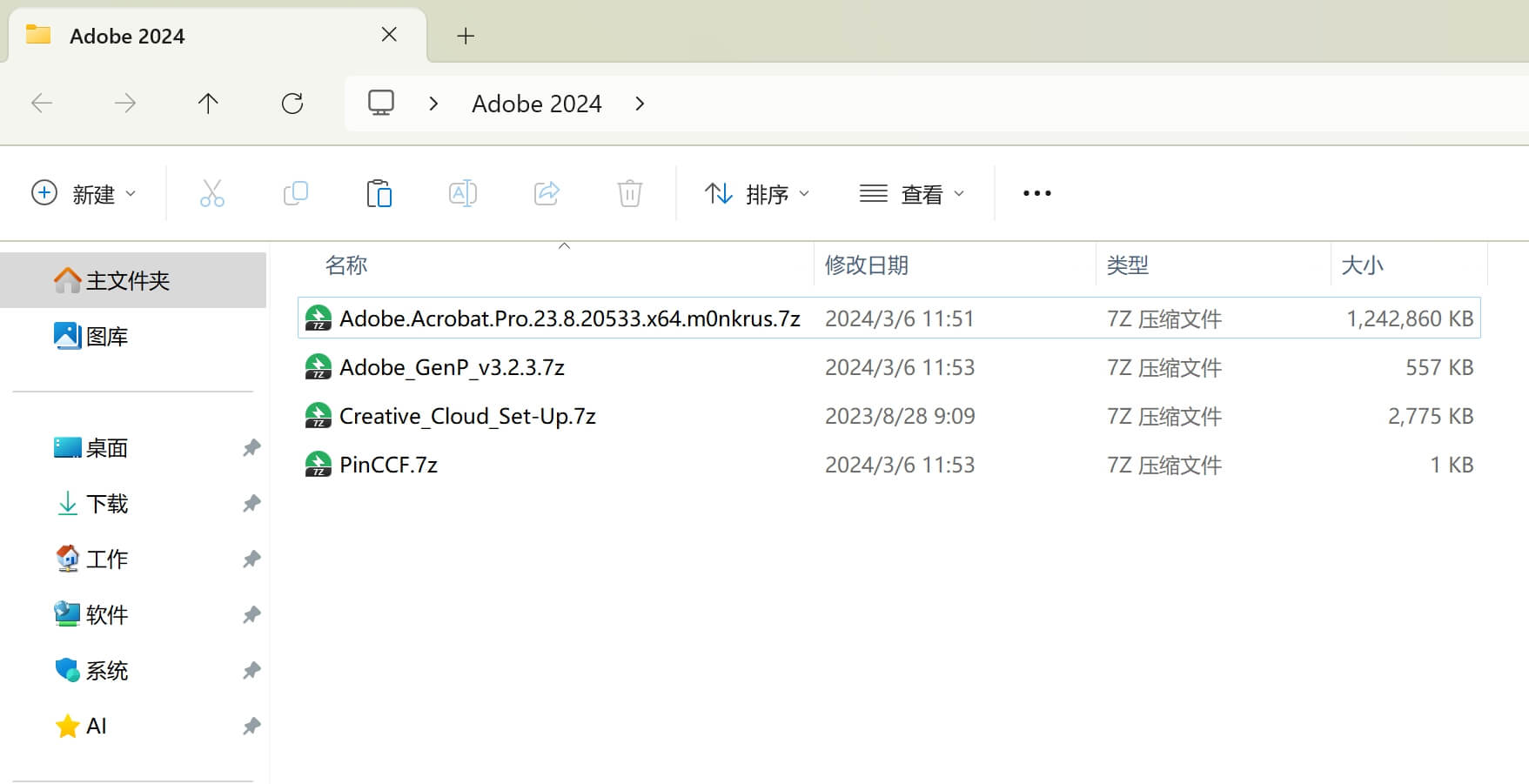Click the Adobe 2024 tab folder icon
Screen dimensions: 1529x784
(x=38, y=35)
